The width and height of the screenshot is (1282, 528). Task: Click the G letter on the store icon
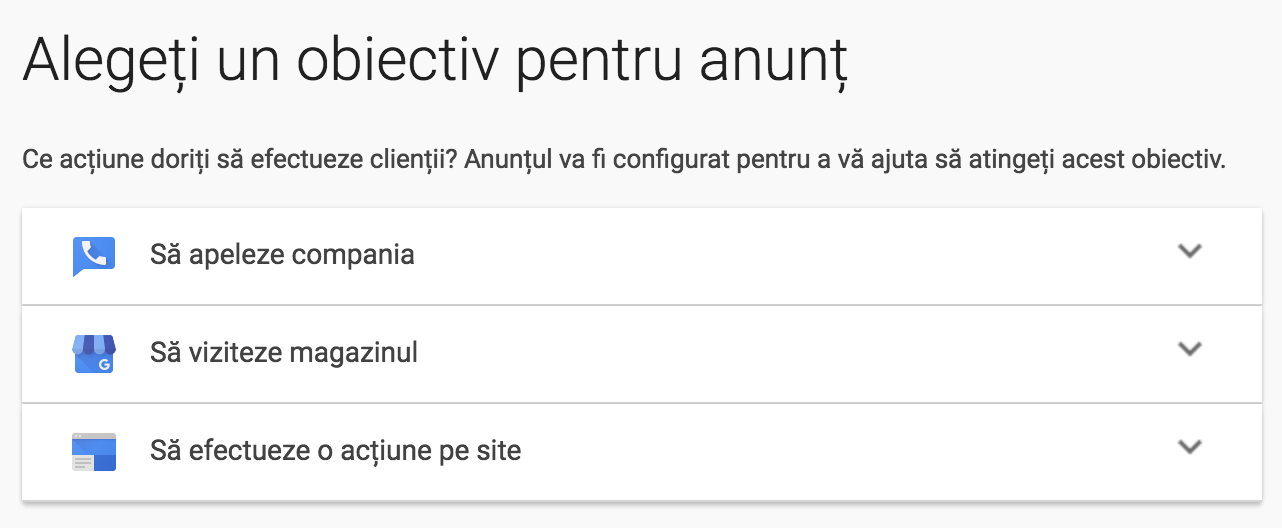tap(104, 364)
